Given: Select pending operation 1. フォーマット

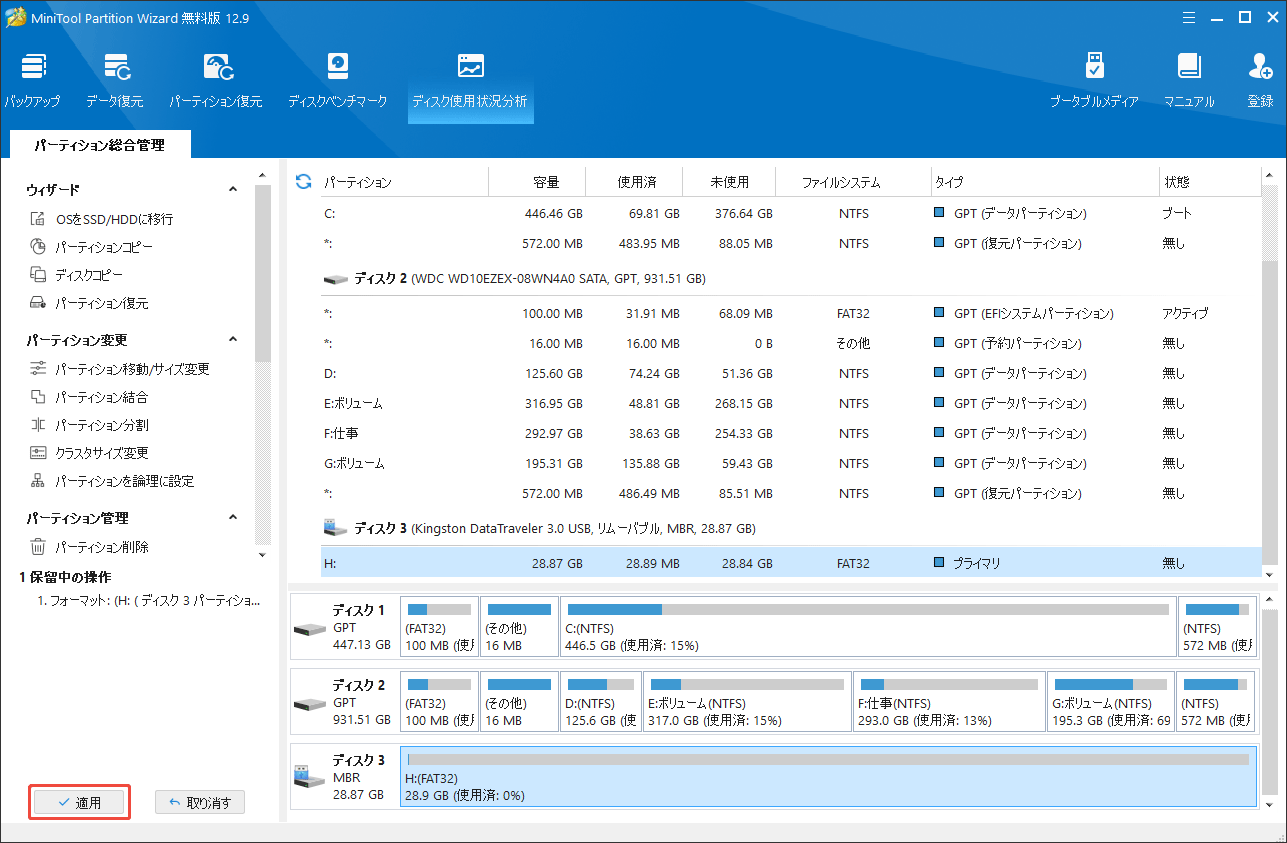Looking at the screenshot, I should pos(149,601).
